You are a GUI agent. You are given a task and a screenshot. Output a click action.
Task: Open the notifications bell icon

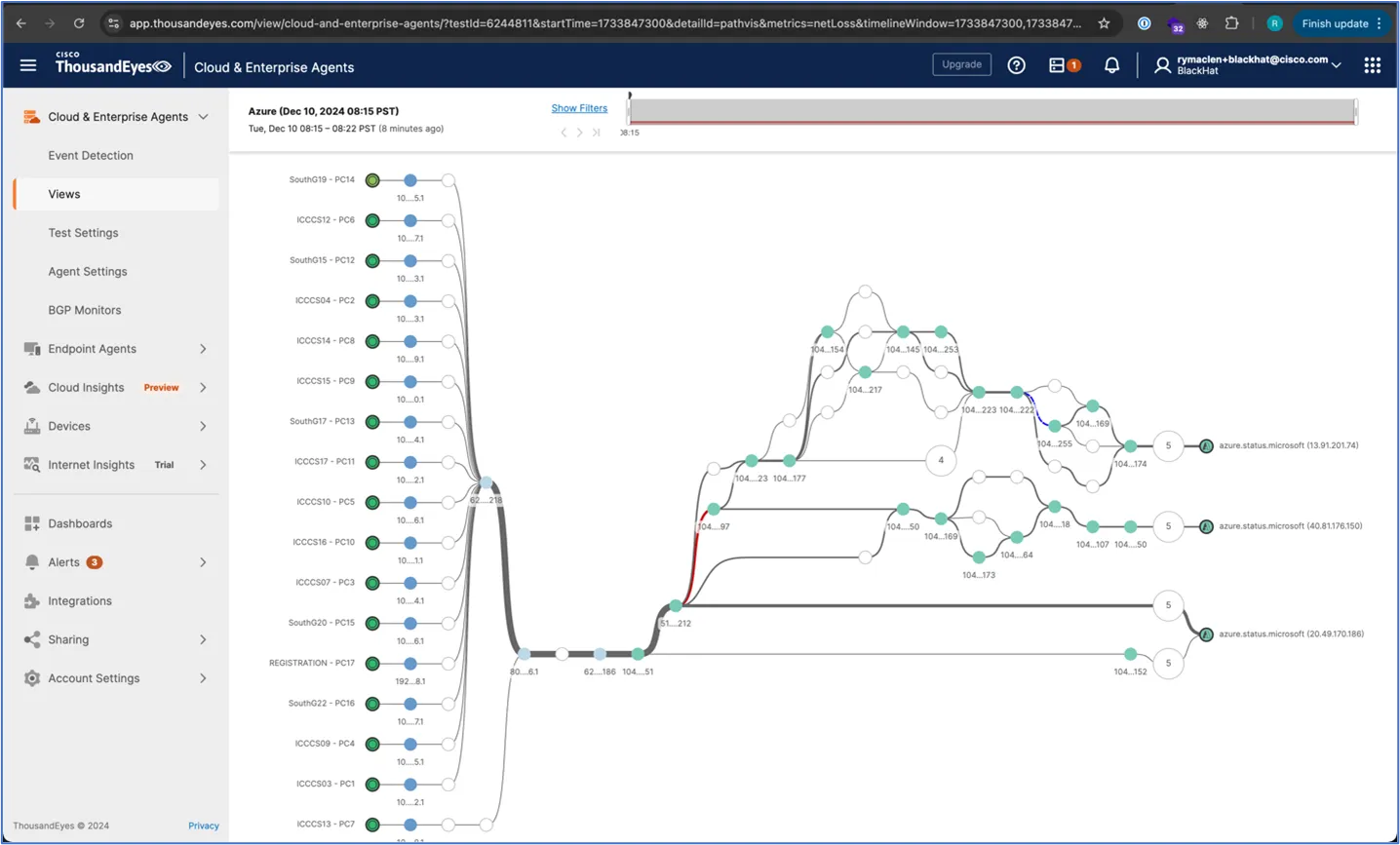click(1111, 65)
